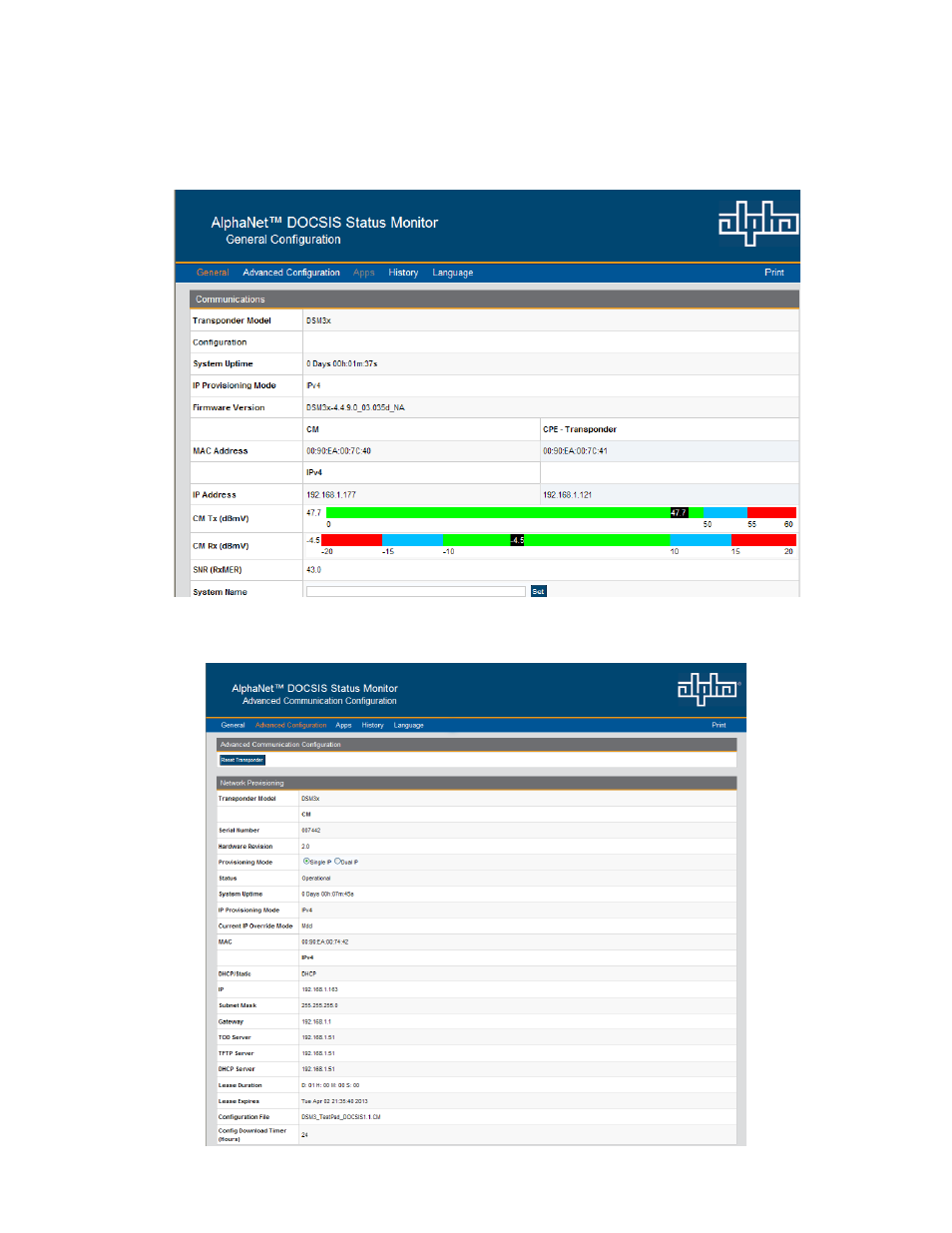Open Language menu on the General Configuration page
Viewport: 952px width, 1233px height.
click(453, 273)
